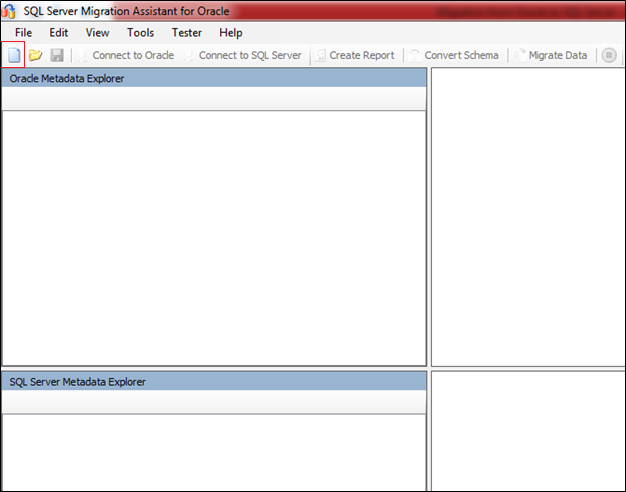626x492 pixels.
Task: Click the Create Report toolbar button
Action: (355, 55)
